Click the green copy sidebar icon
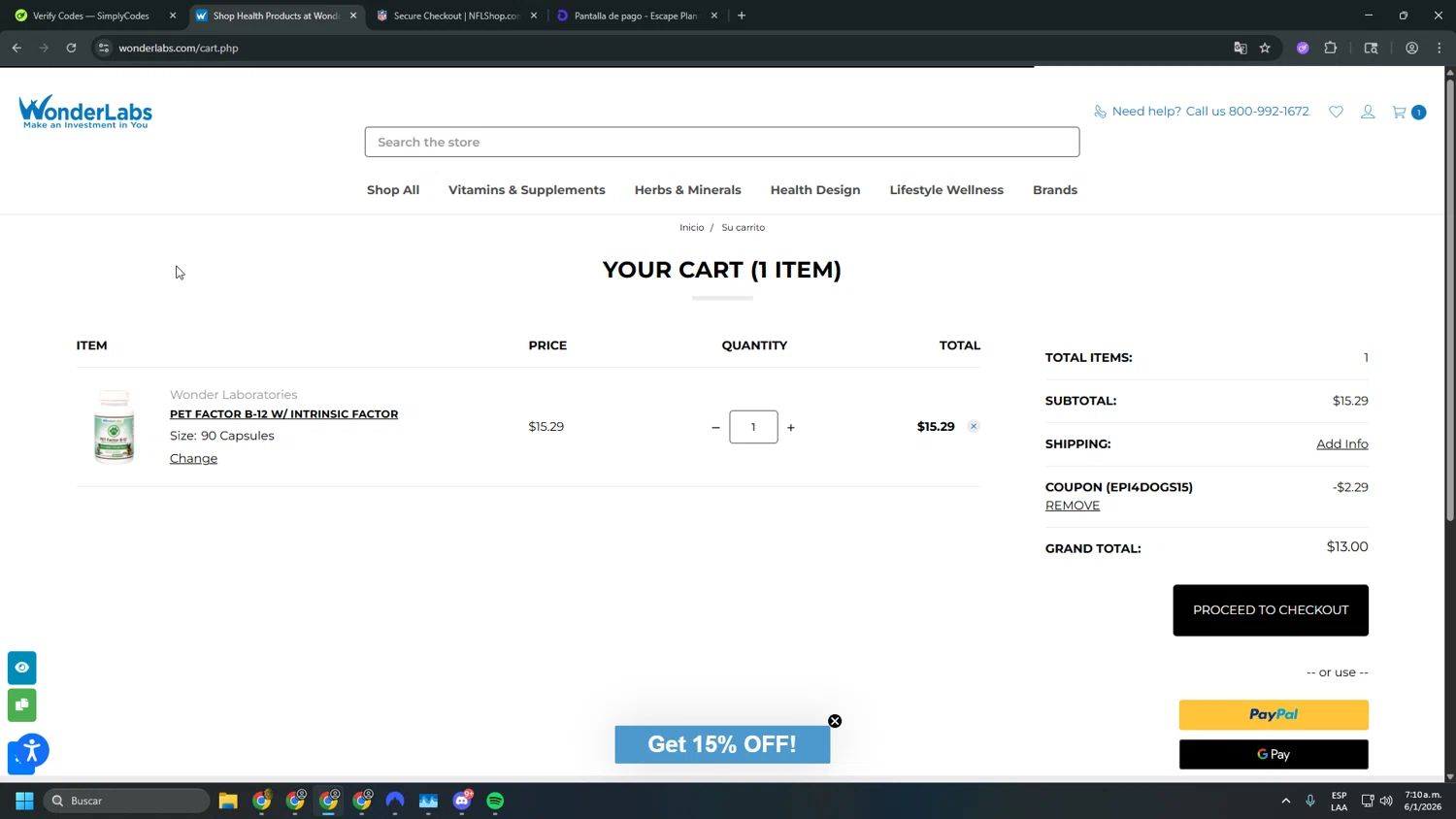Image resolution: width=1456 pixels, height=819 pixels. tap(22, 704)
